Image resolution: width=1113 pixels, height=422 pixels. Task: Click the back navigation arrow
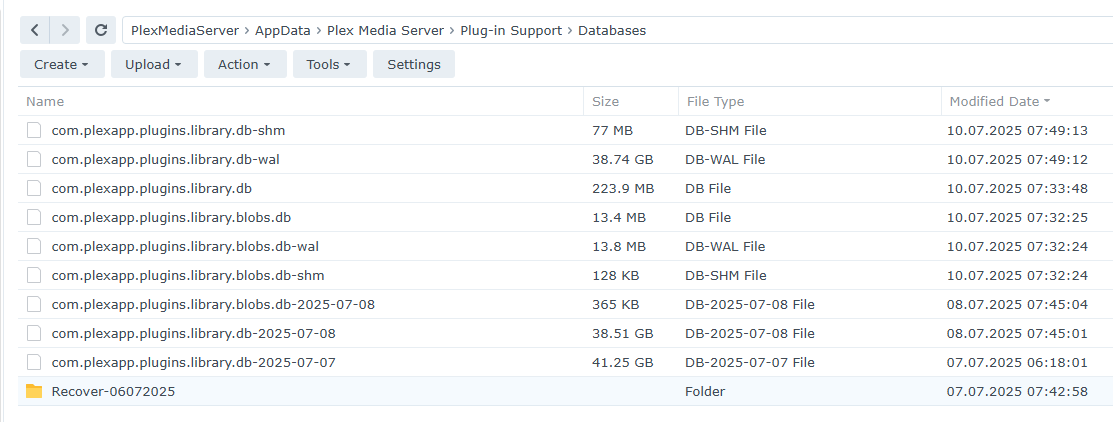[x=35, y=30]
